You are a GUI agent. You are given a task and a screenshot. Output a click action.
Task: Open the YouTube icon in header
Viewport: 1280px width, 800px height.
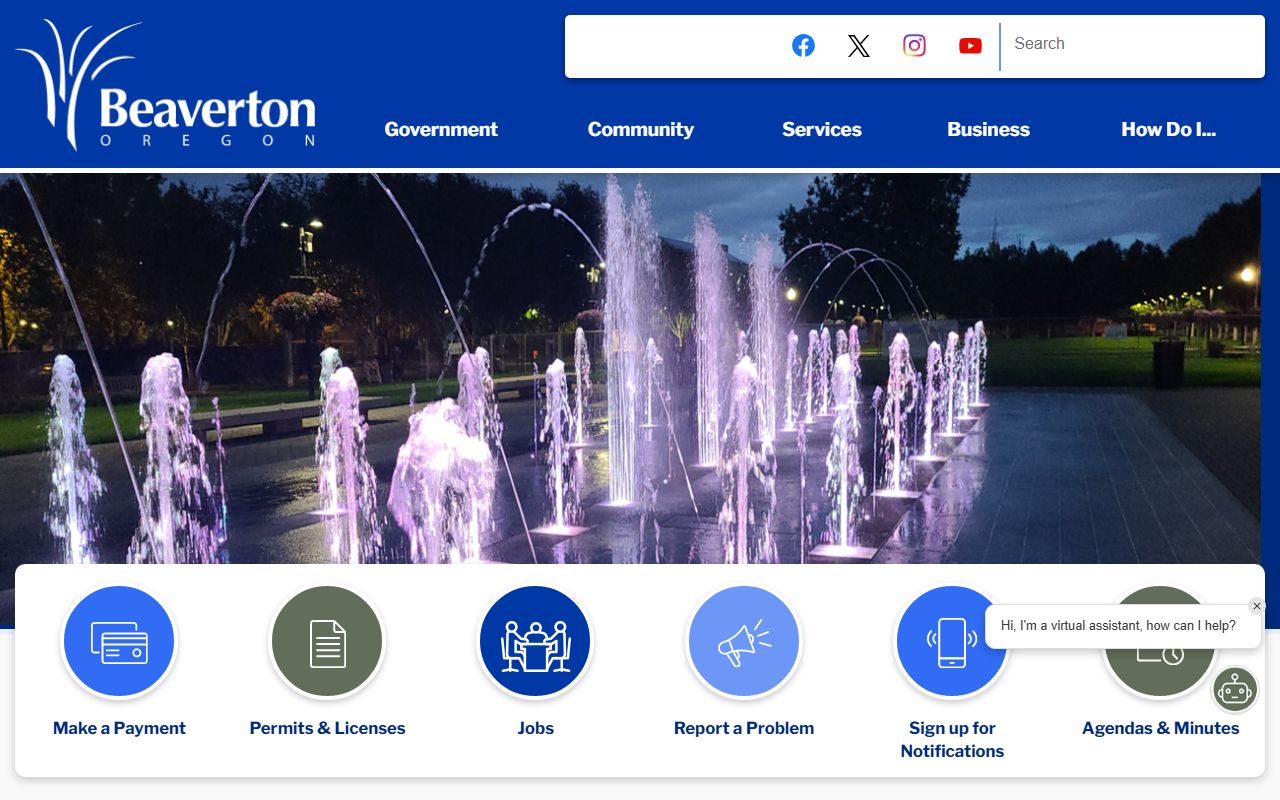(970, 45)
